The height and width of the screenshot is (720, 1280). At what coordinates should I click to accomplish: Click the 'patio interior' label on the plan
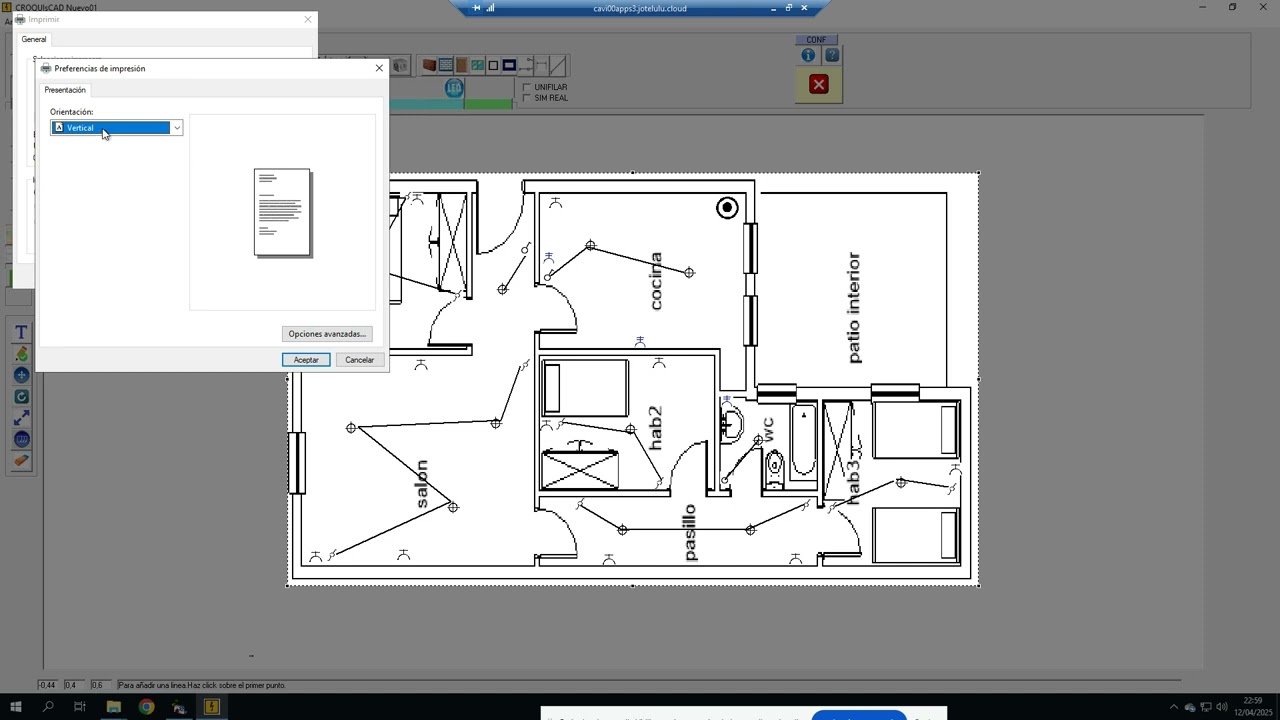tap(853, 308)
